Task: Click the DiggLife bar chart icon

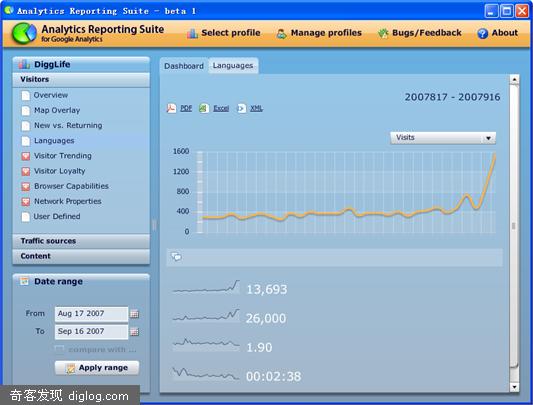Action: tap(24, 64)
